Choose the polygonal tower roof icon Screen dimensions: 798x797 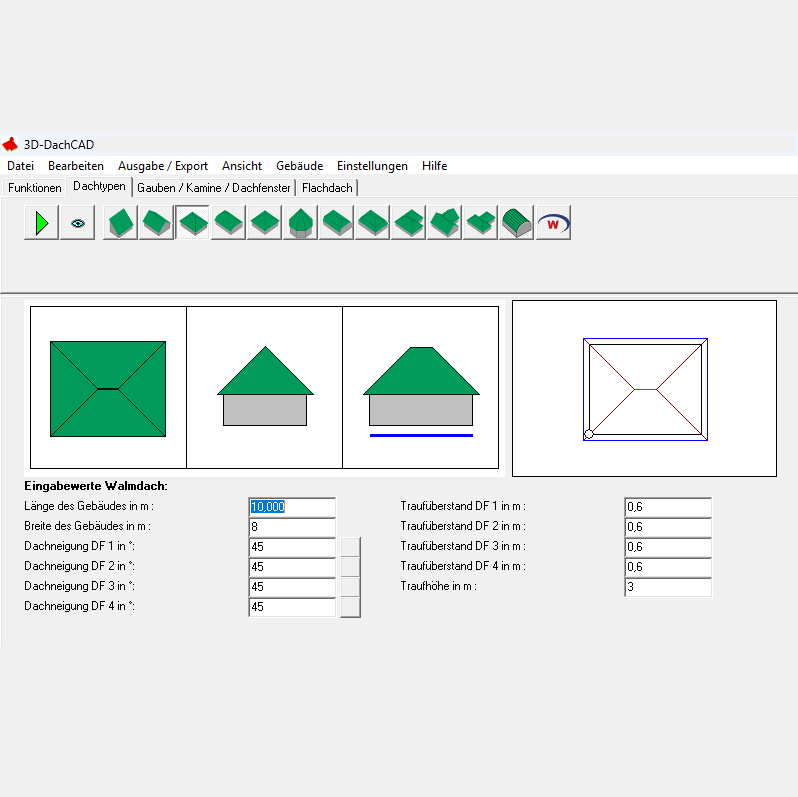click(300, 223)
